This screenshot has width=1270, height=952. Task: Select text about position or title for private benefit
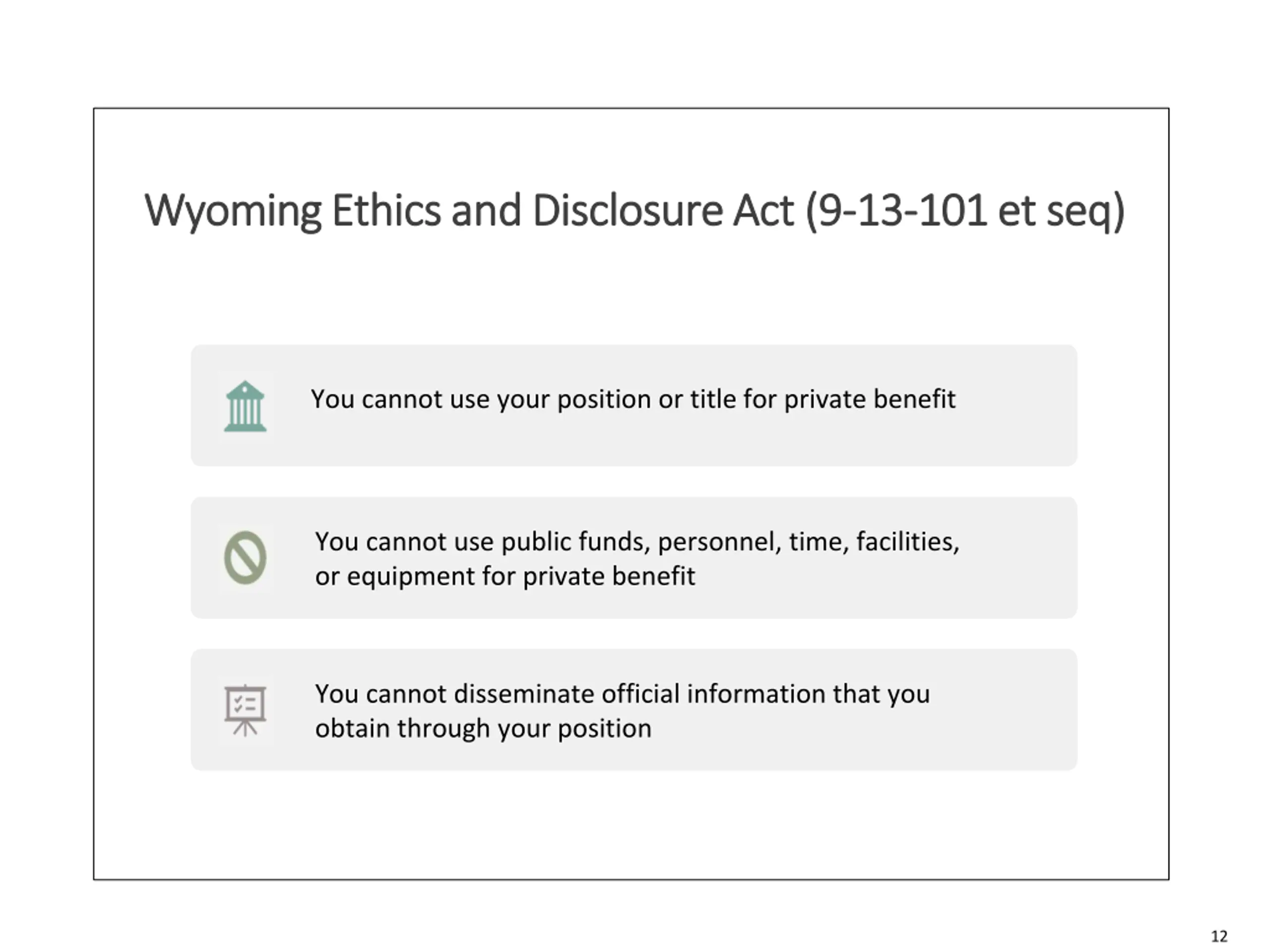pos(634,399)
